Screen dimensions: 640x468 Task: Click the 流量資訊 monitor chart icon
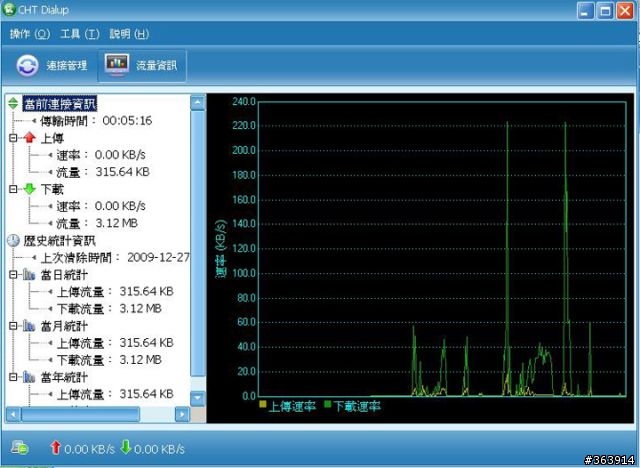coord(117,64)
